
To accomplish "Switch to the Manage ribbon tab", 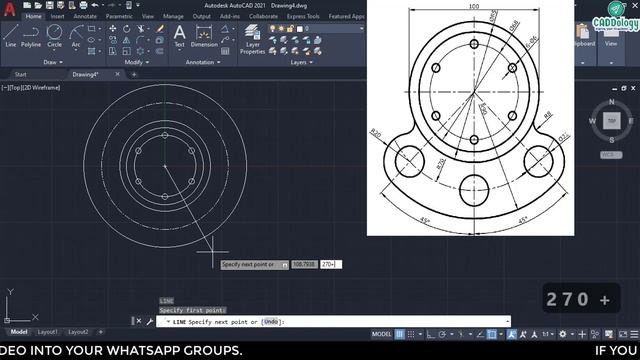I will point(173,16).
